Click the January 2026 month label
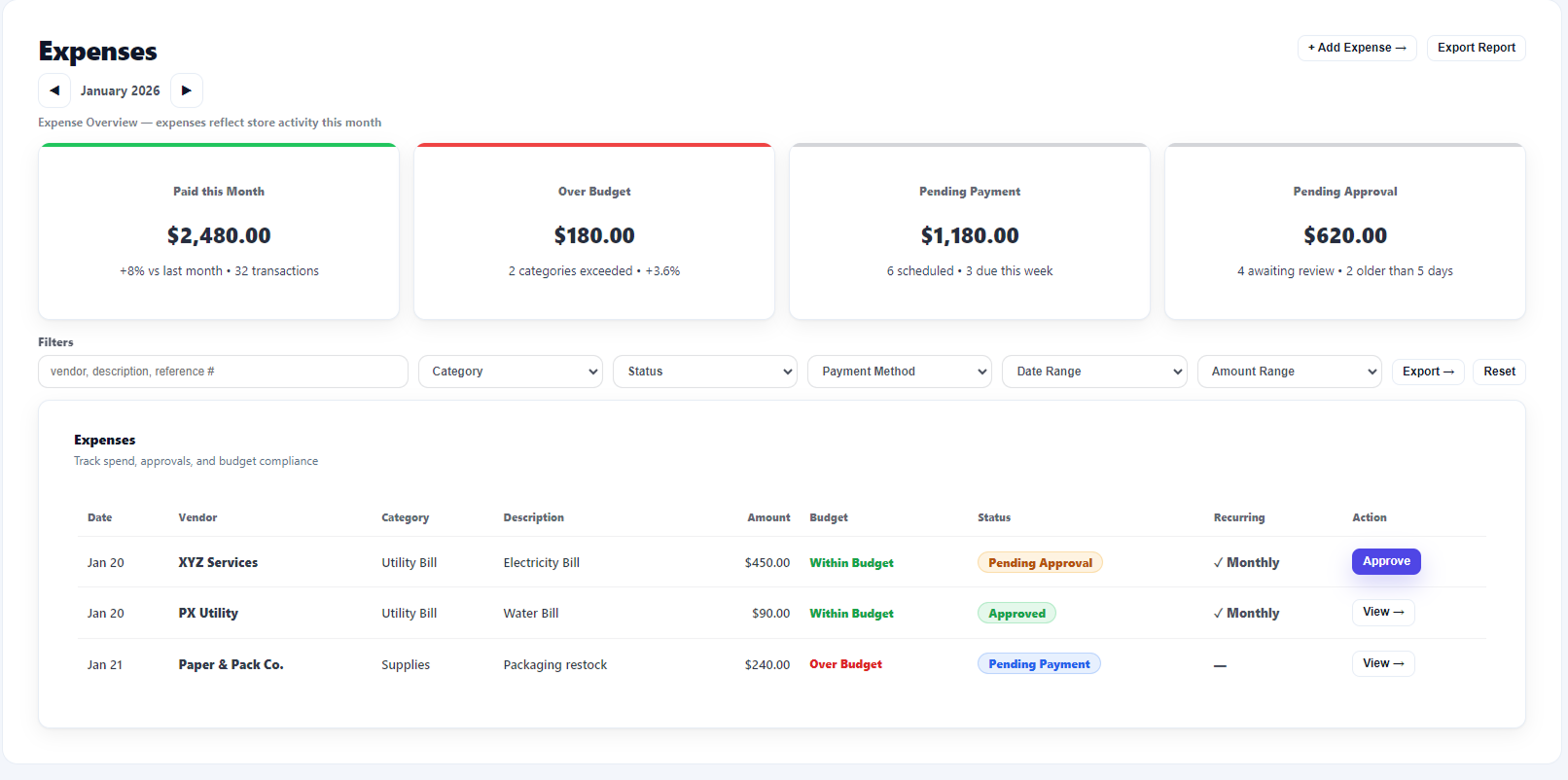 pos(121,90)
